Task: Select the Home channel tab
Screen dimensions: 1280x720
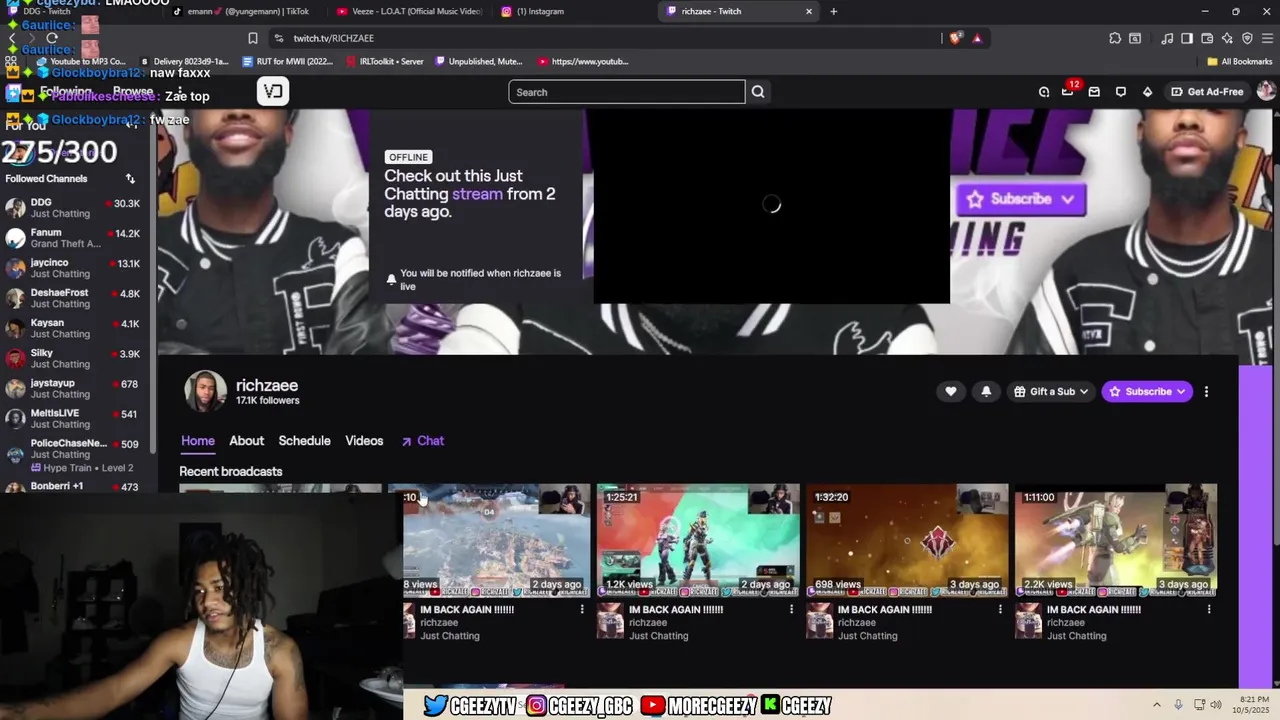Action: [x=198, y=441]
